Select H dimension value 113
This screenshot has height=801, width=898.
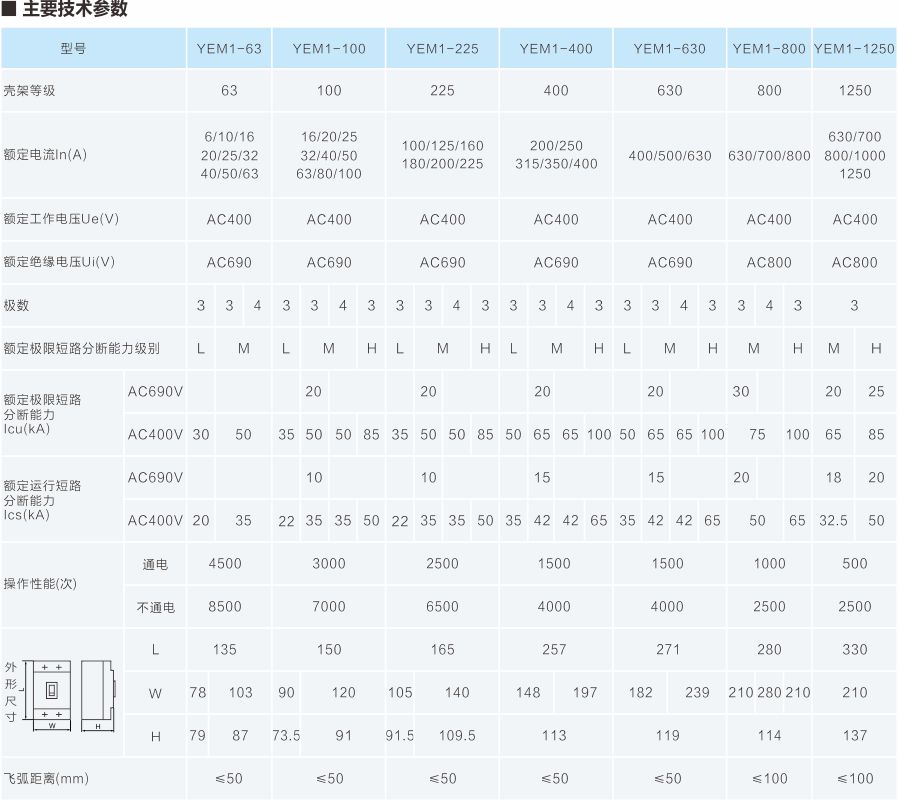(554, 735)
